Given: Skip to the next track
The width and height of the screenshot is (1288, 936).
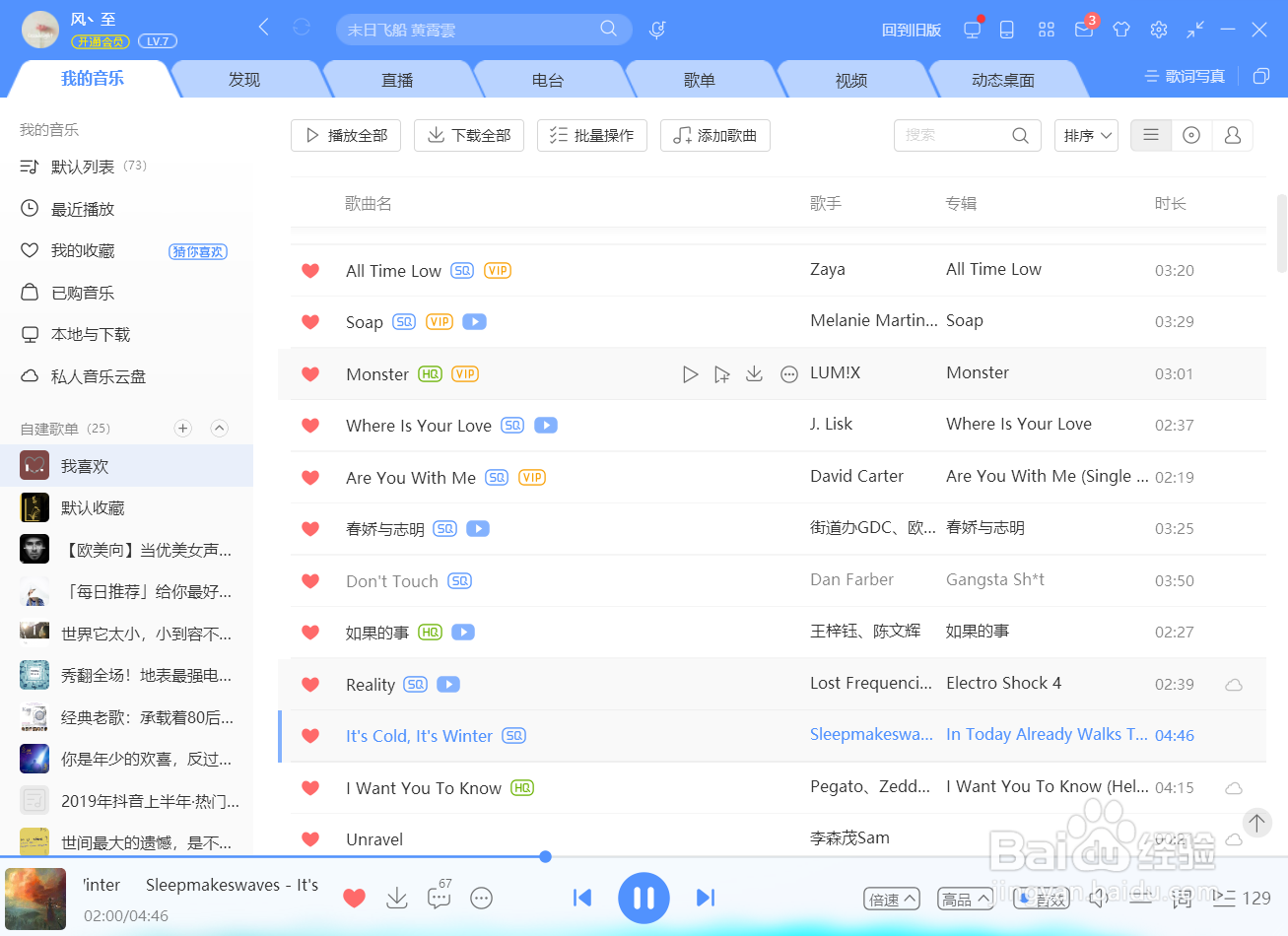Looking at the screenshot, I should (706, 898).
